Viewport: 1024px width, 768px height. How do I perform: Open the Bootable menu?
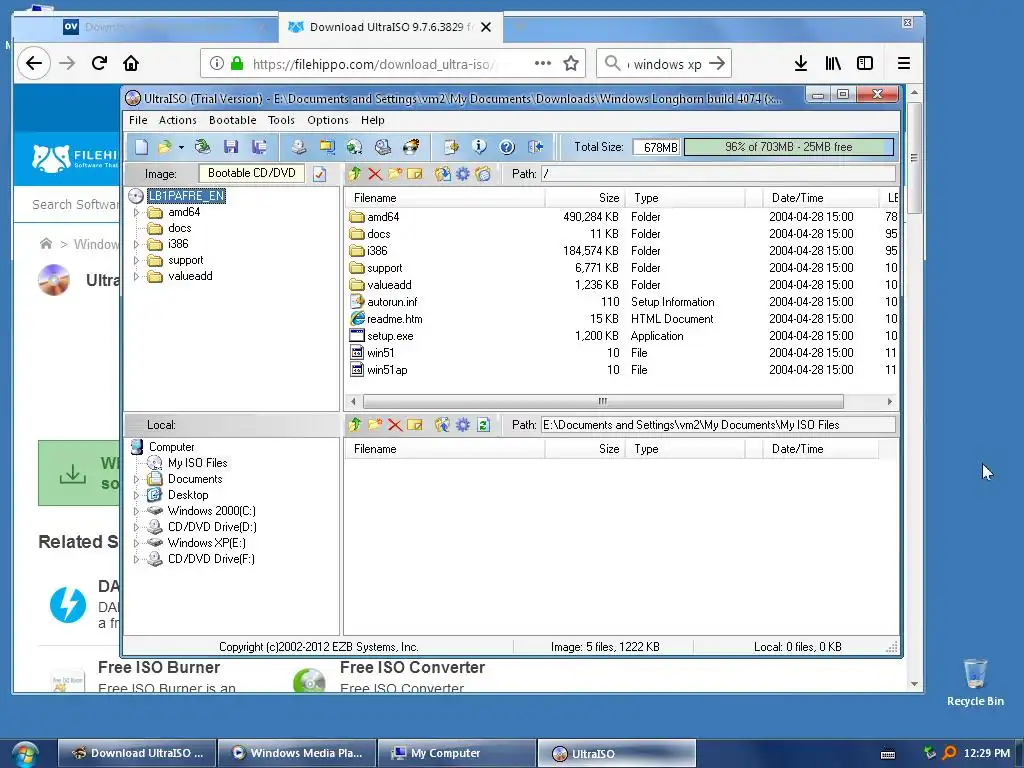click(232, 120)
